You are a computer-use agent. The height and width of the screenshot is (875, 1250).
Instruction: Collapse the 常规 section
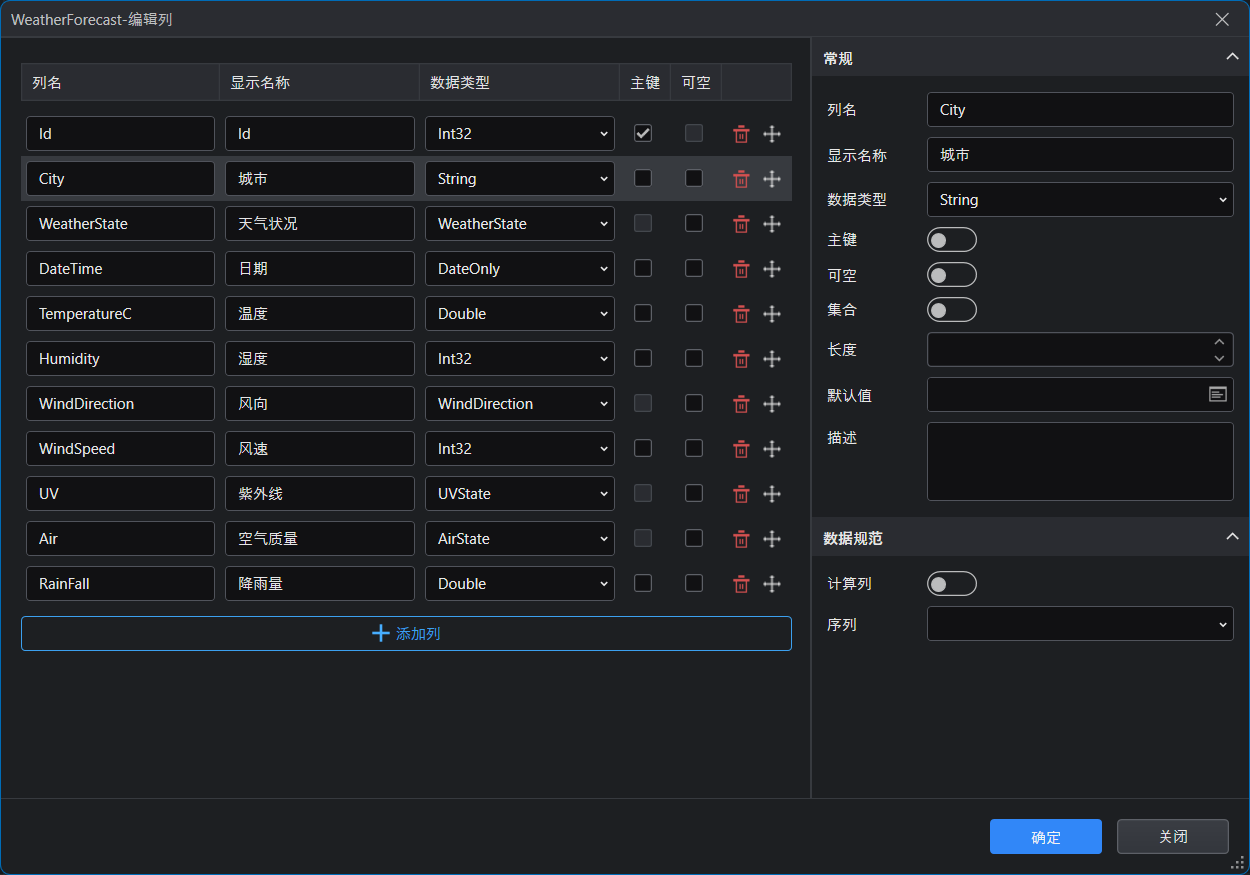[x=1232, y=57]
